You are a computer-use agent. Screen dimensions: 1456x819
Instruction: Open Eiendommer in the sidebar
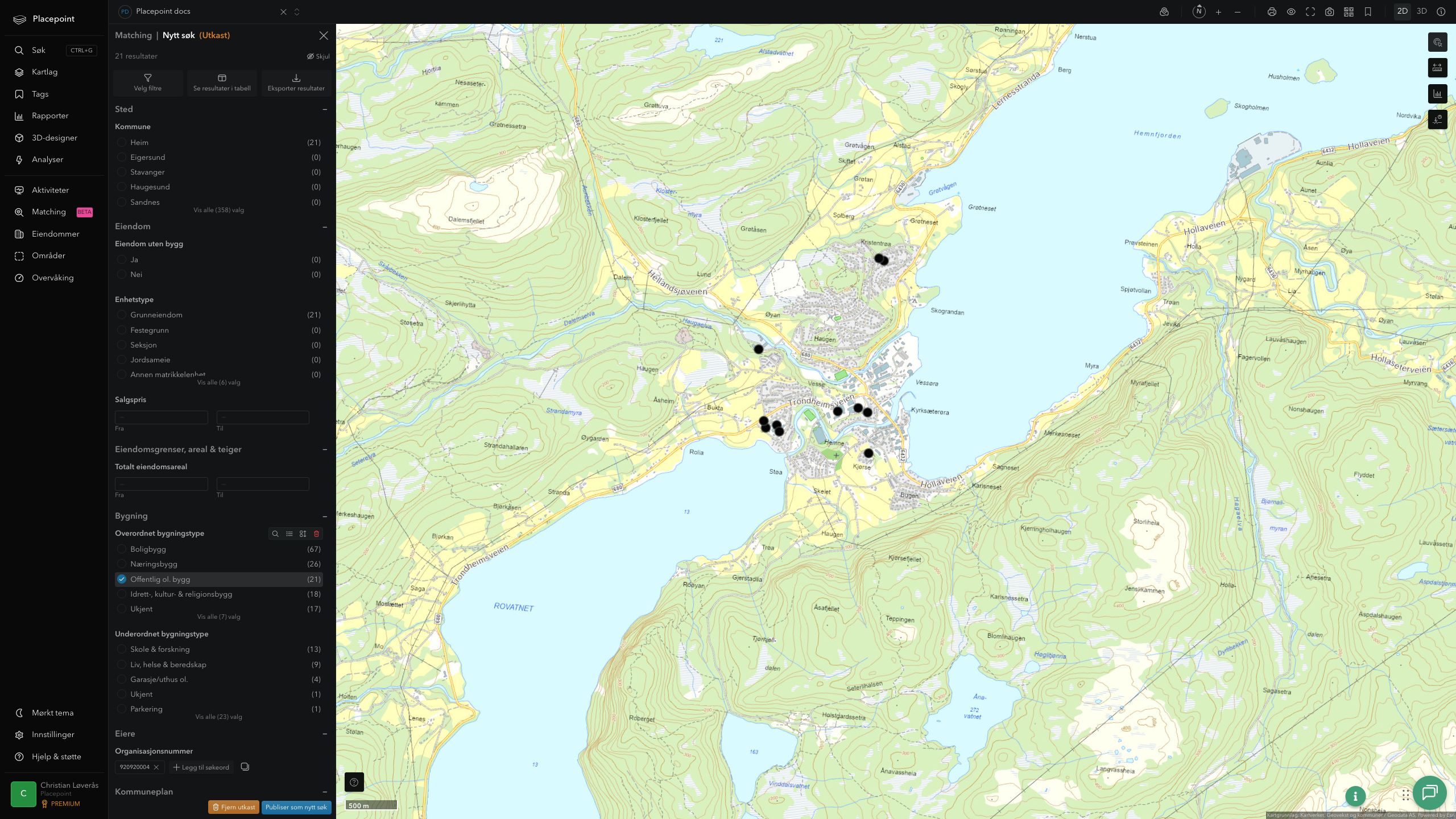(55, 234)
